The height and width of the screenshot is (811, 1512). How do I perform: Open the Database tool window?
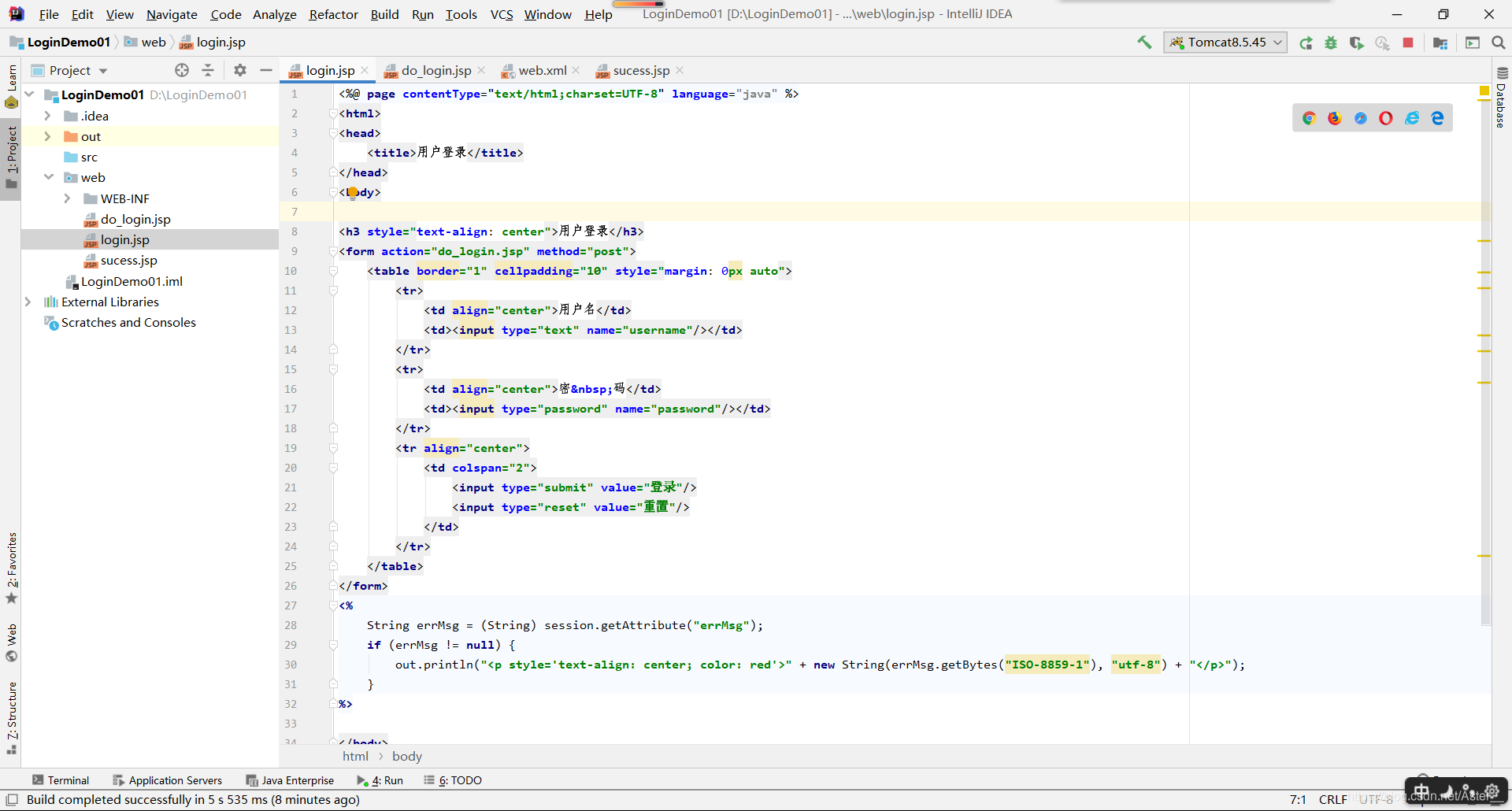1502,98
